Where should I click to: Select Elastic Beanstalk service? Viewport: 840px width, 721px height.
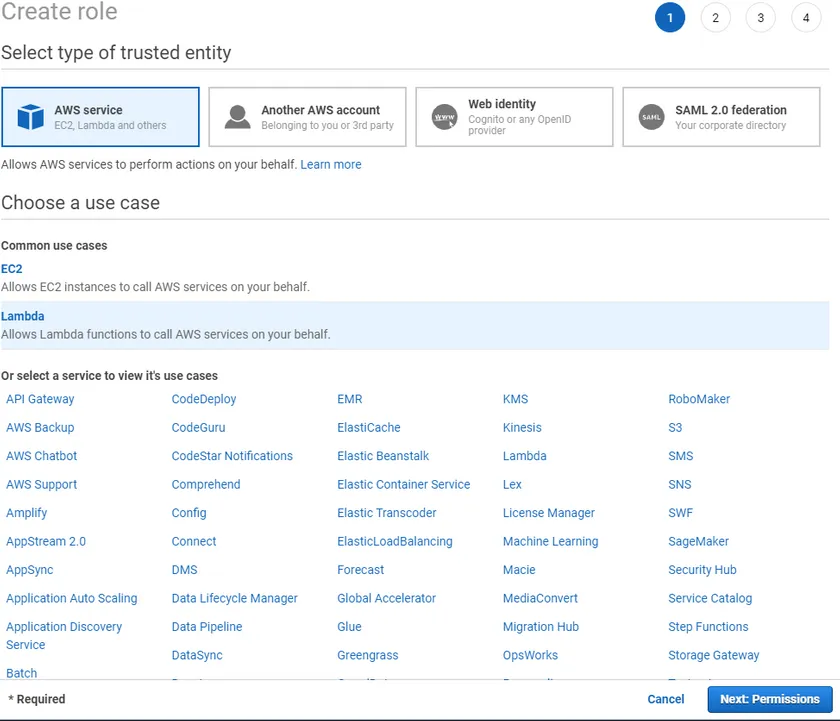point(383,456)
